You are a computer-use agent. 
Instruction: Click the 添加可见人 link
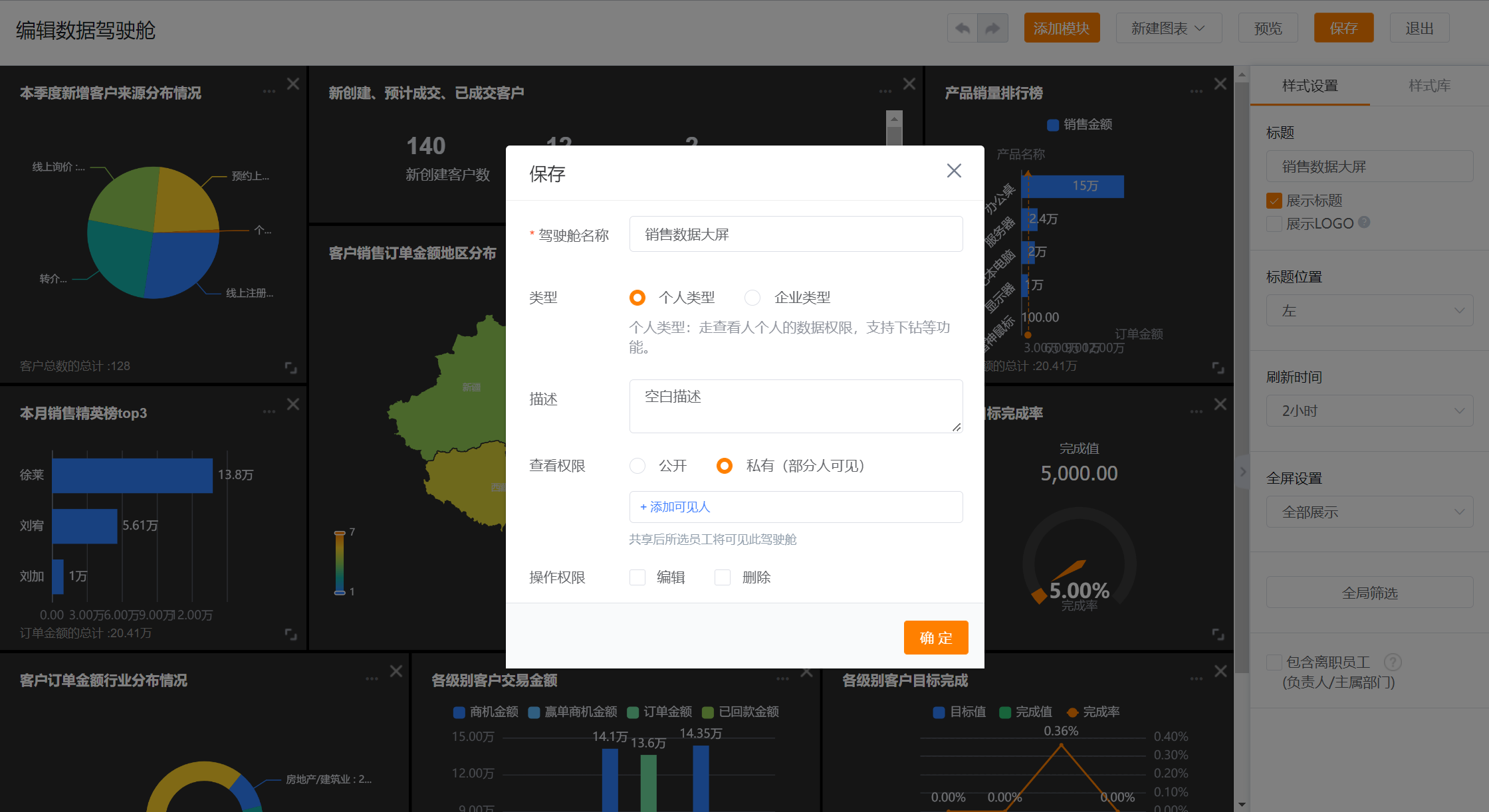[x=675, y=507]
